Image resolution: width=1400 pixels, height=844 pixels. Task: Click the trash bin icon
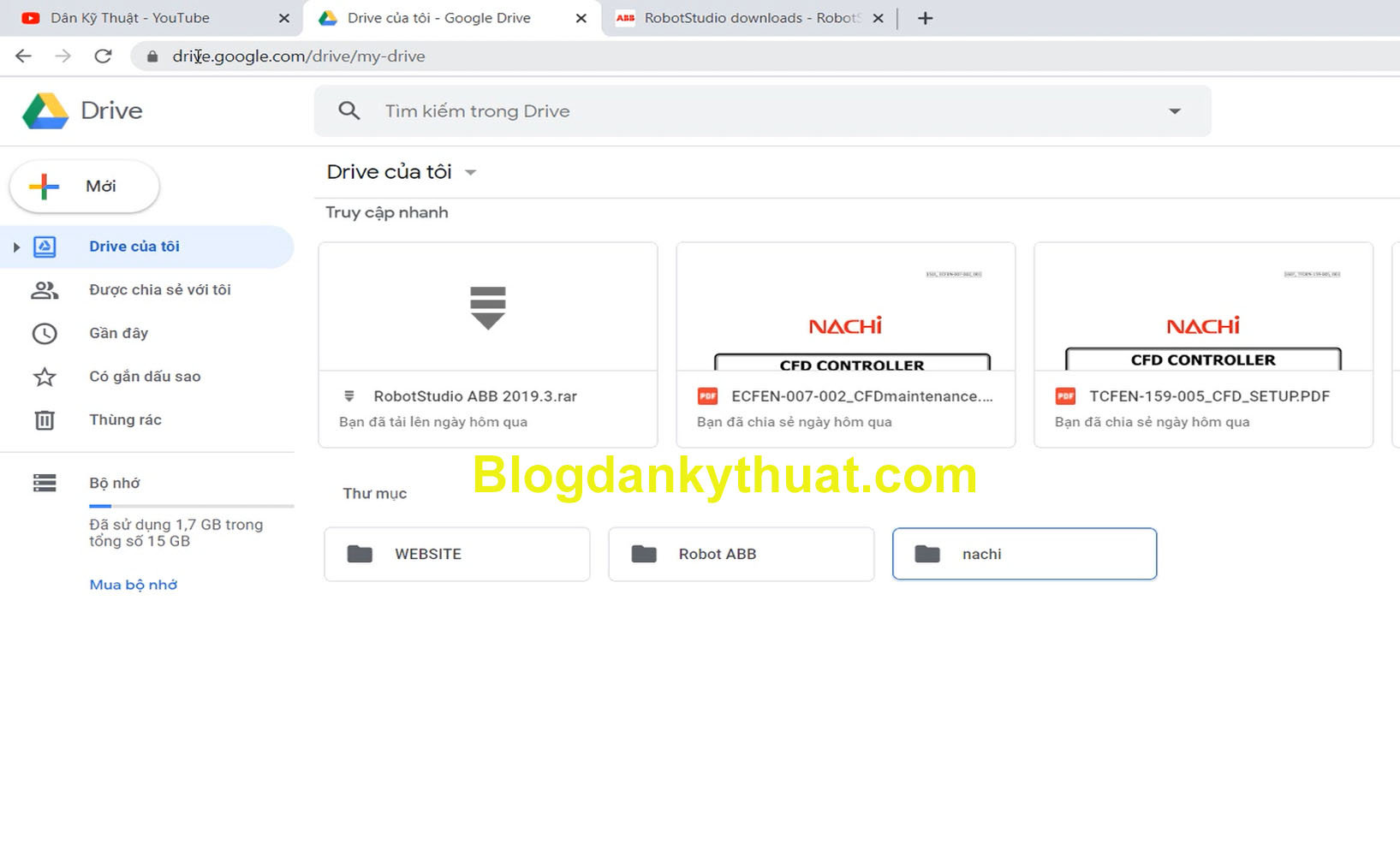[45, 420]
